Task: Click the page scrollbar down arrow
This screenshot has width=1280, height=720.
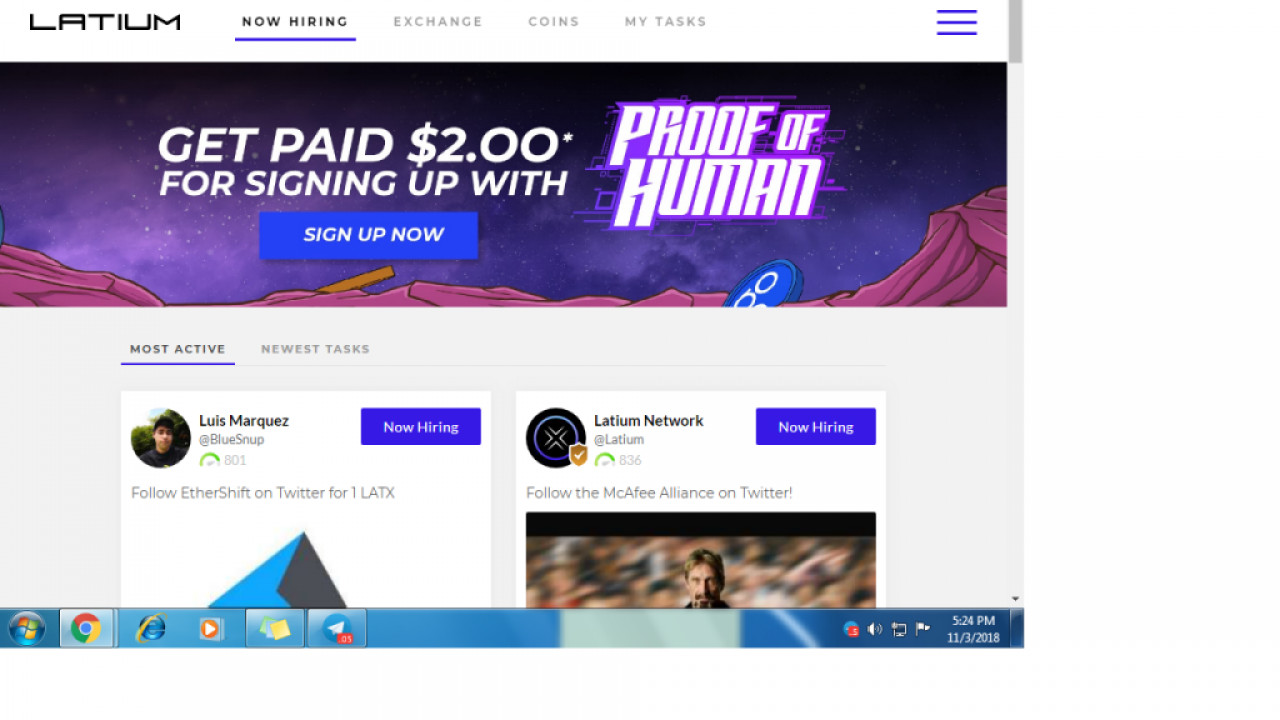Action: 1015,599
